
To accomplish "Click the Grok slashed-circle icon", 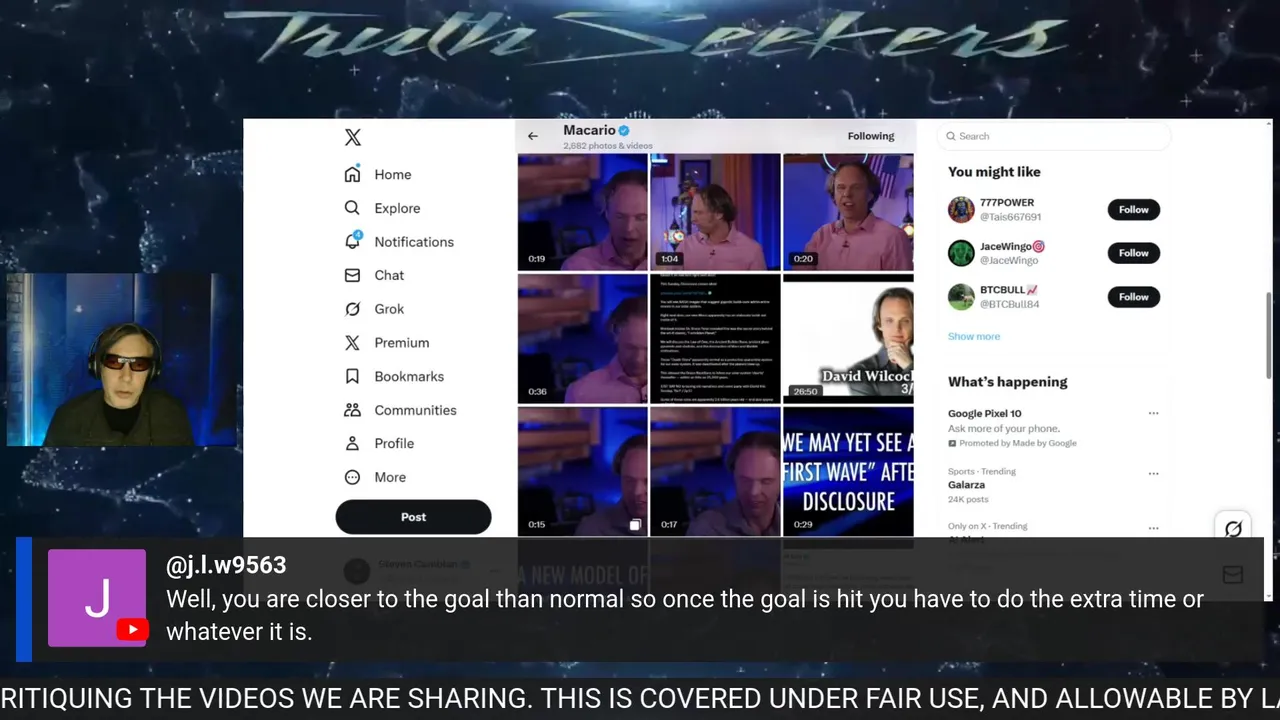I will pyautogui.click(x=352, y=309).
